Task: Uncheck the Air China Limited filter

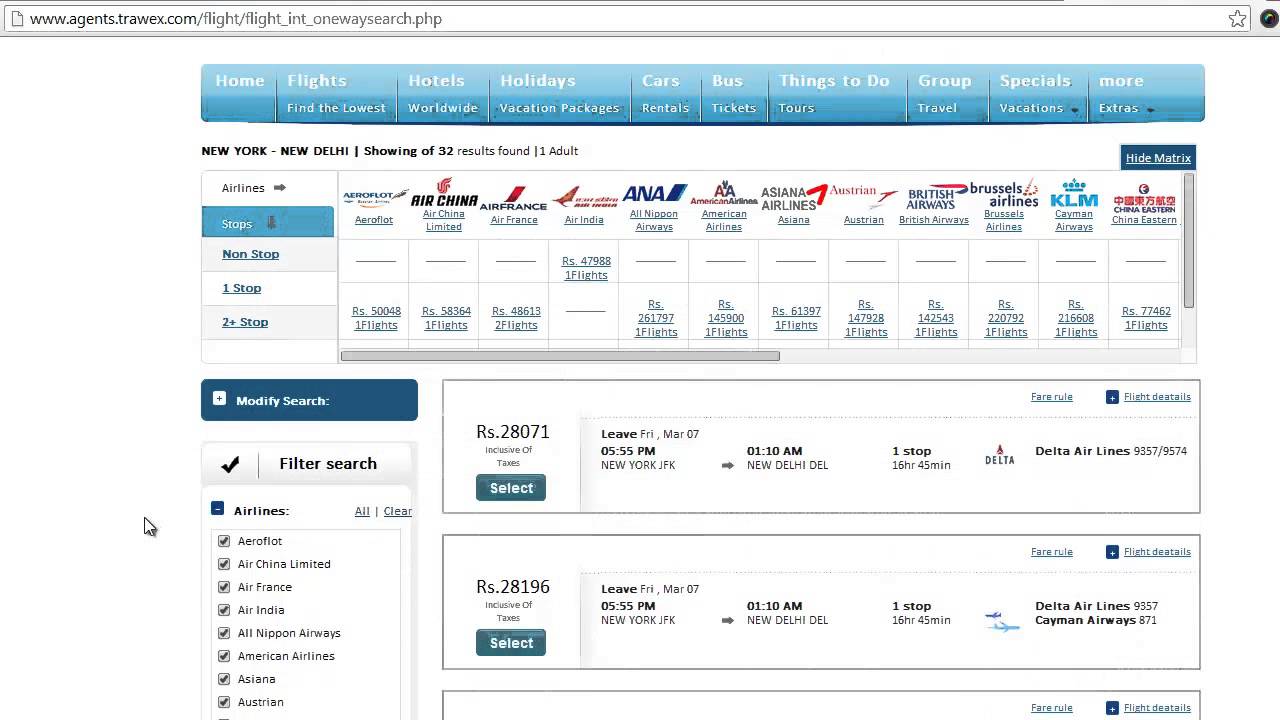Action: click(224, 564)
